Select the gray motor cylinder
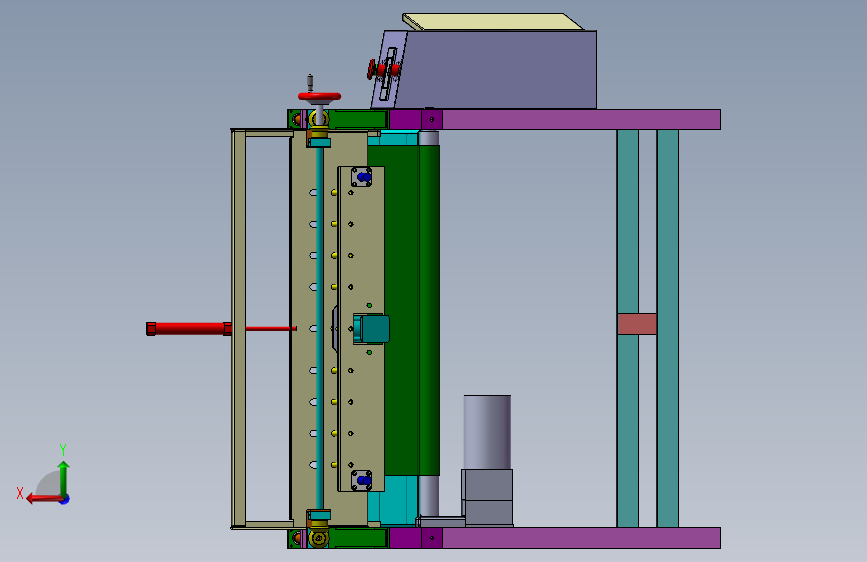This screenshot has height=562, width=867. click(x=487, y=432)
